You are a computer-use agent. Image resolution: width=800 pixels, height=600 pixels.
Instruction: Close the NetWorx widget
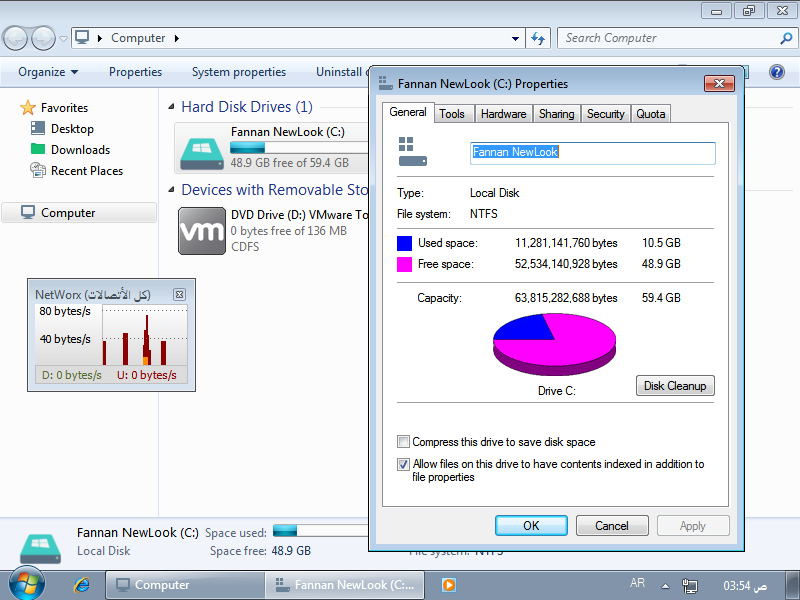179,294
